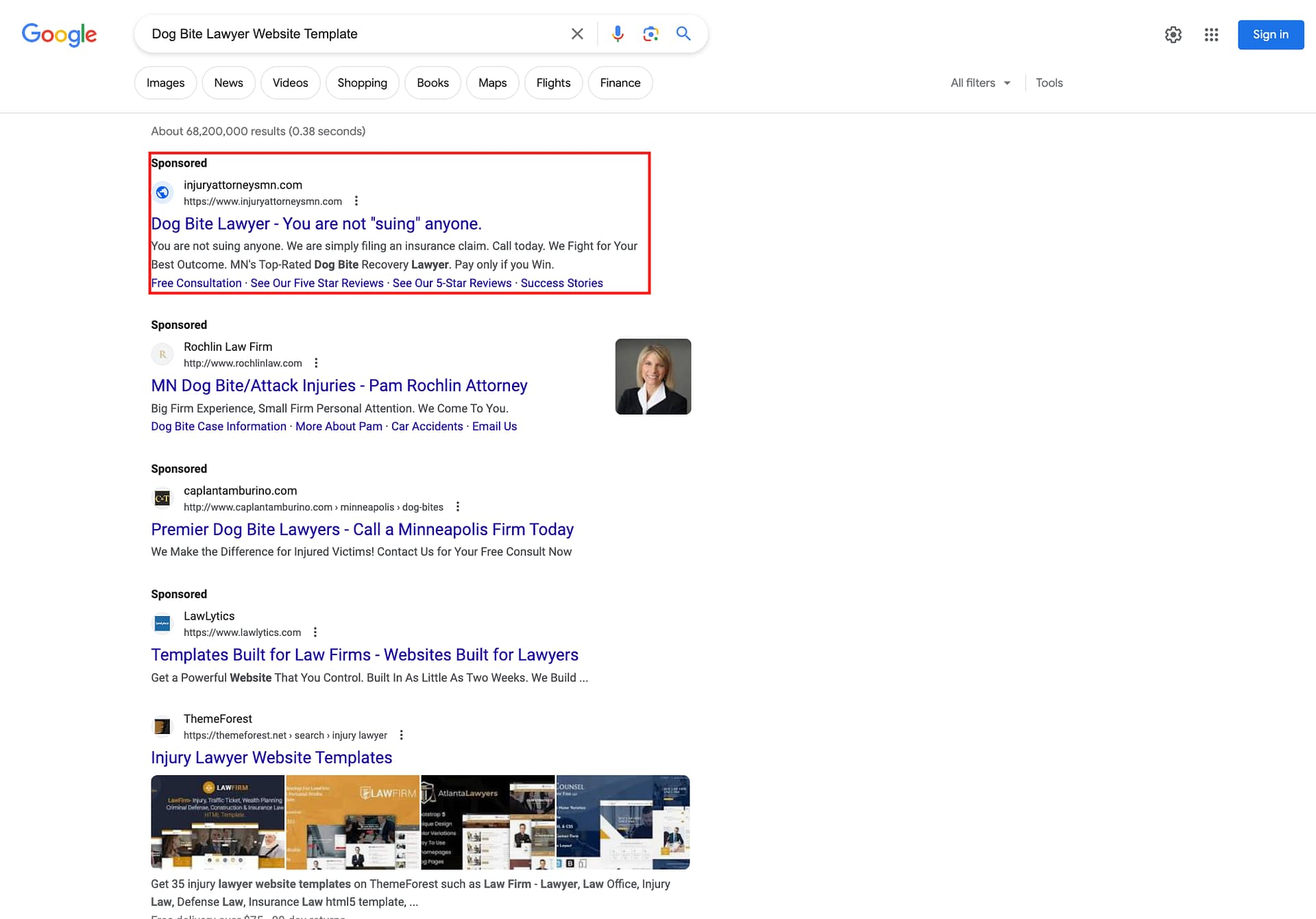Viewport: 1316px width, 919px height.
Task: Open 'Dog Bite Lawyer - You are not suing anyone' ad
Action: [x=316, y=224]
